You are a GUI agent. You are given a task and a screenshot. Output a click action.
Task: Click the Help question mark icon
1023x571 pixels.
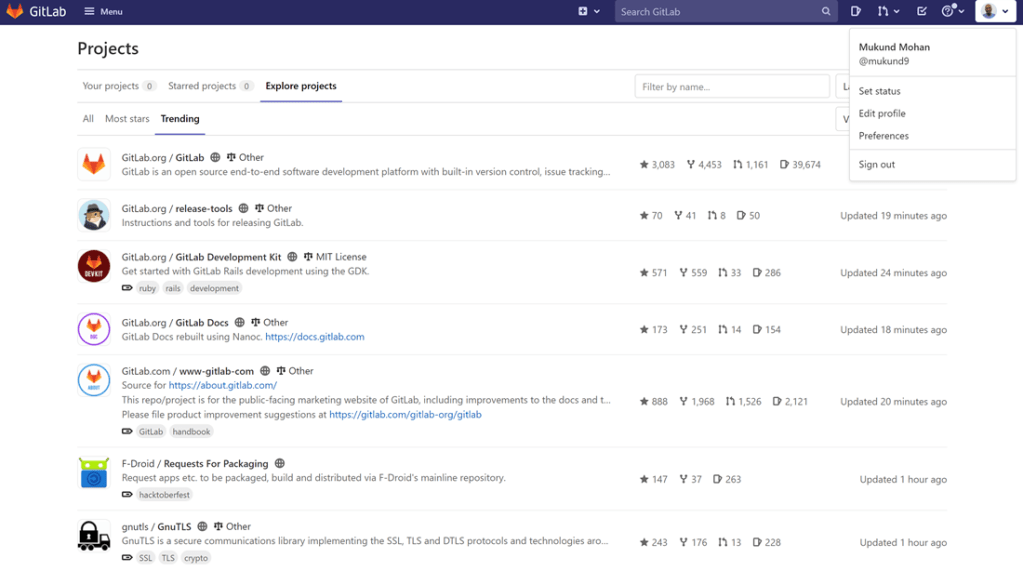tap(948, 12)
